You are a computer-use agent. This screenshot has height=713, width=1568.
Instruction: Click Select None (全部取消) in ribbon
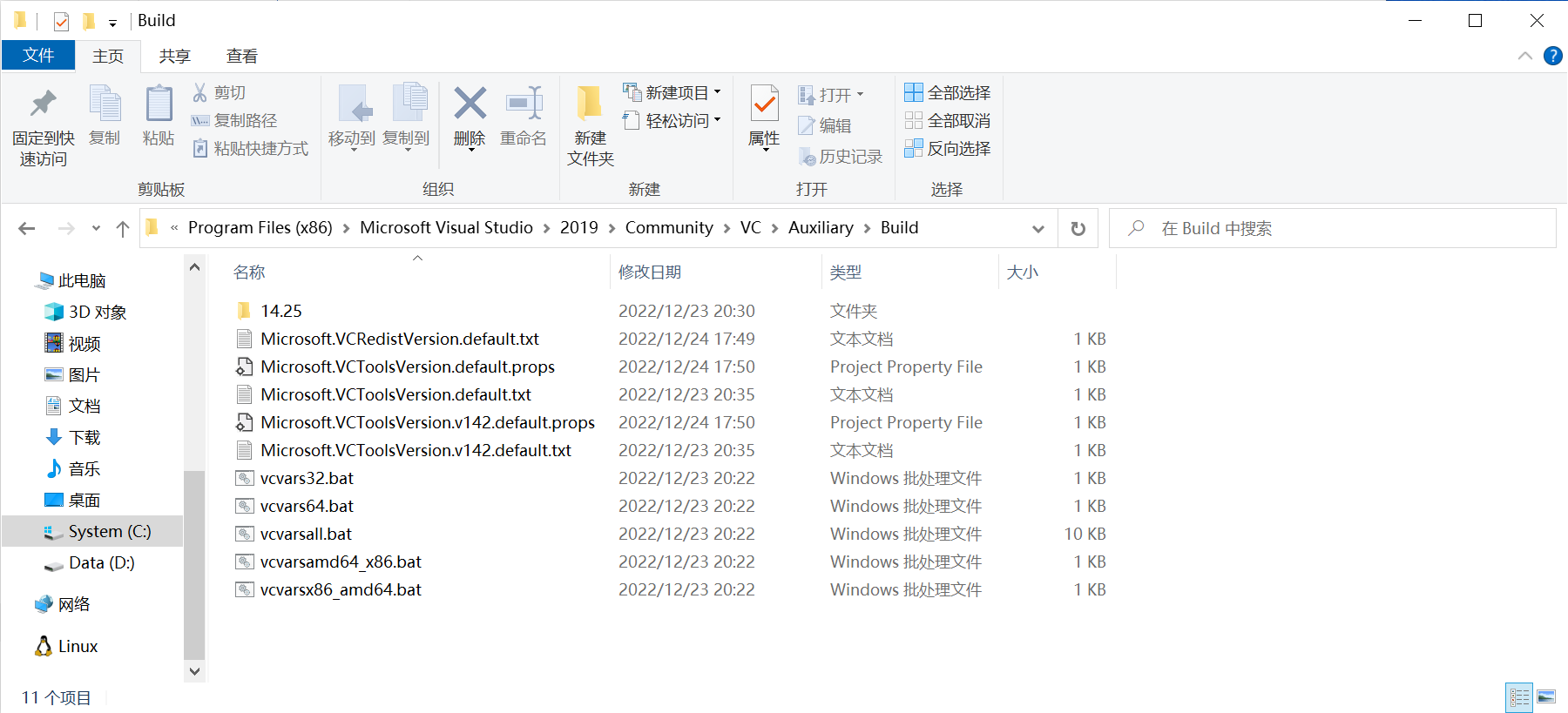[948, 120]
